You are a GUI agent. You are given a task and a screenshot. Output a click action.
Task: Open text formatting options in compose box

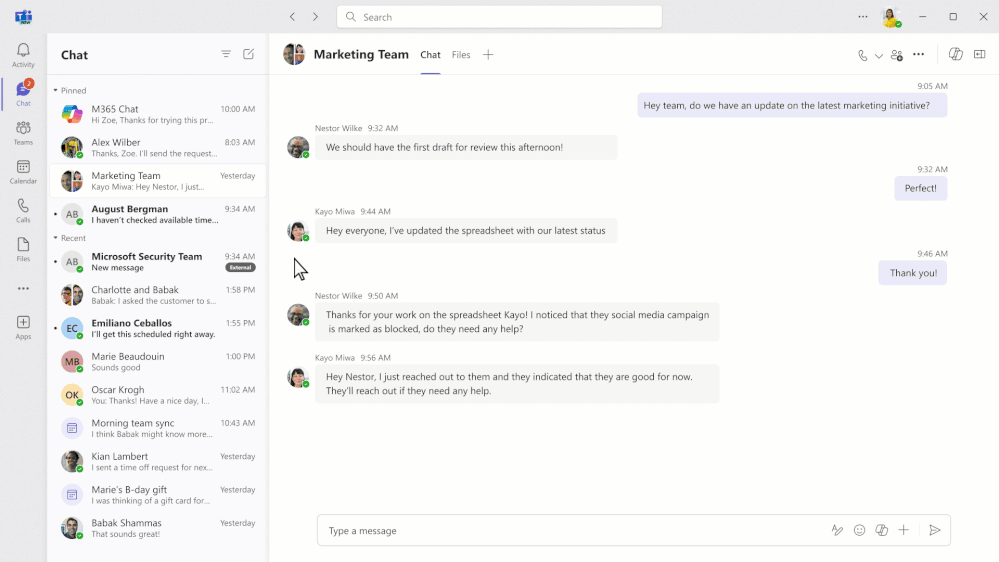pos(837,530)
